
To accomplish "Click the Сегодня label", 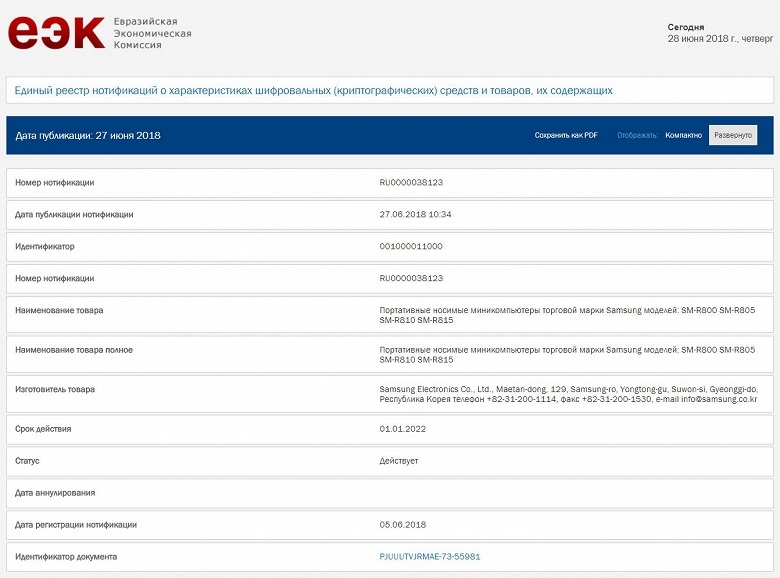I will (x=685, y=27).
